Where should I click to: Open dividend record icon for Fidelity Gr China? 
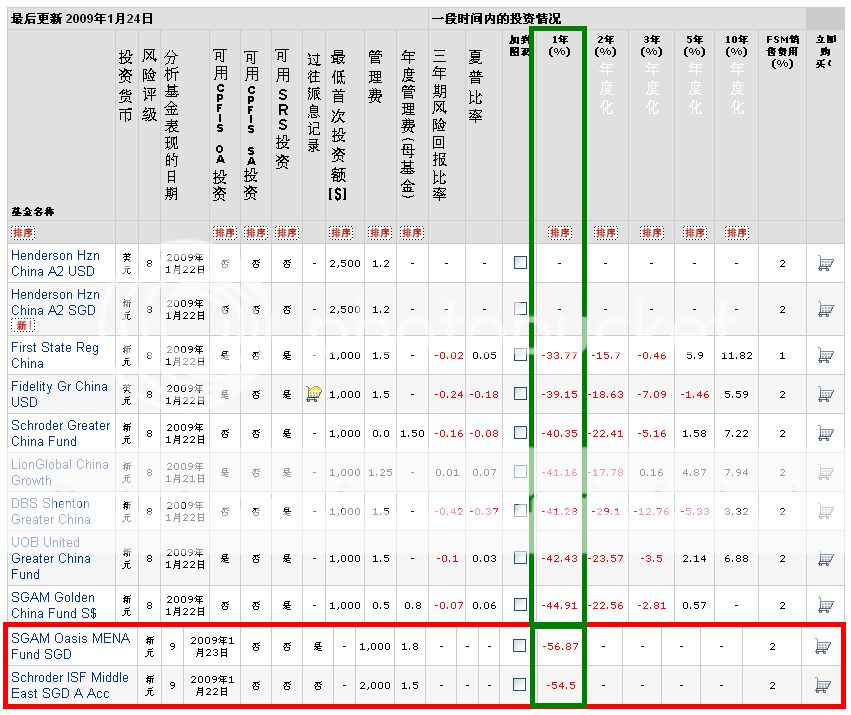(314, 394)
